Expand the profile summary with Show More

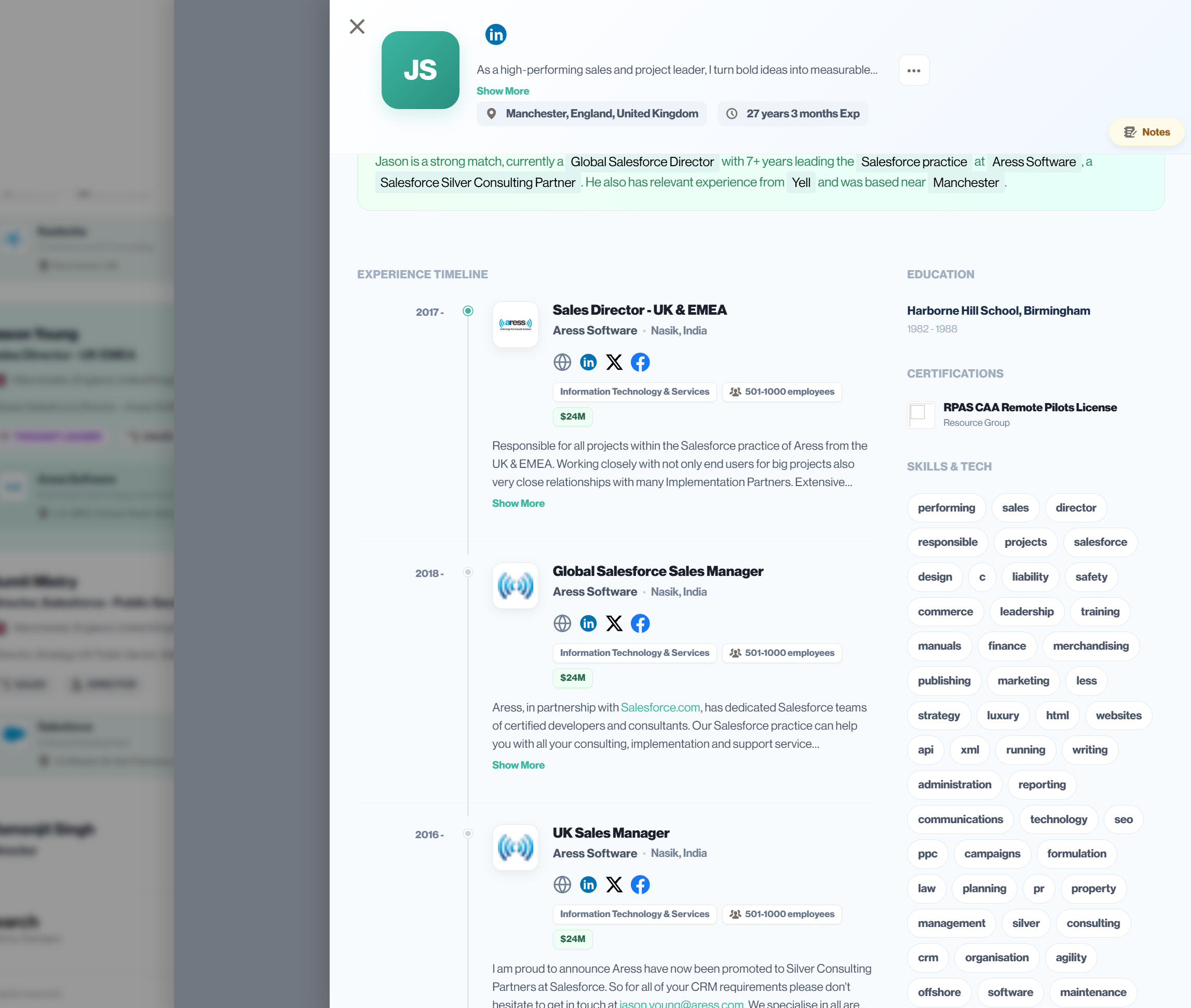[503, 90]
